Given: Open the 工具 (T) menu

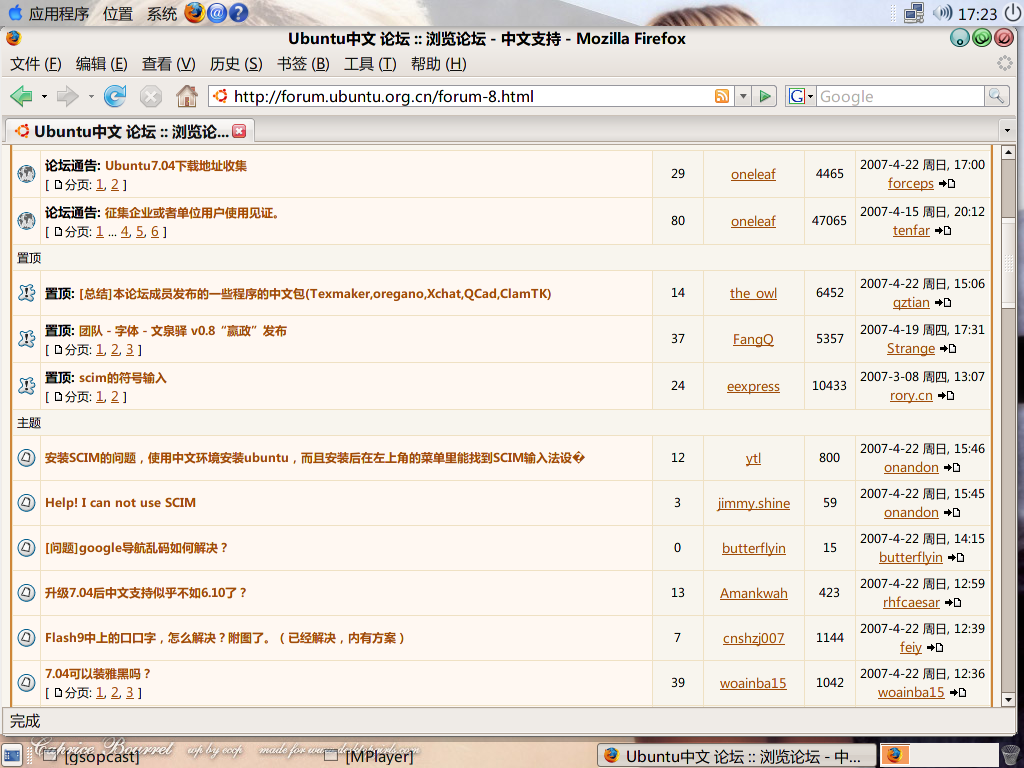Looking at the screenshot, I should coord(370,64).
